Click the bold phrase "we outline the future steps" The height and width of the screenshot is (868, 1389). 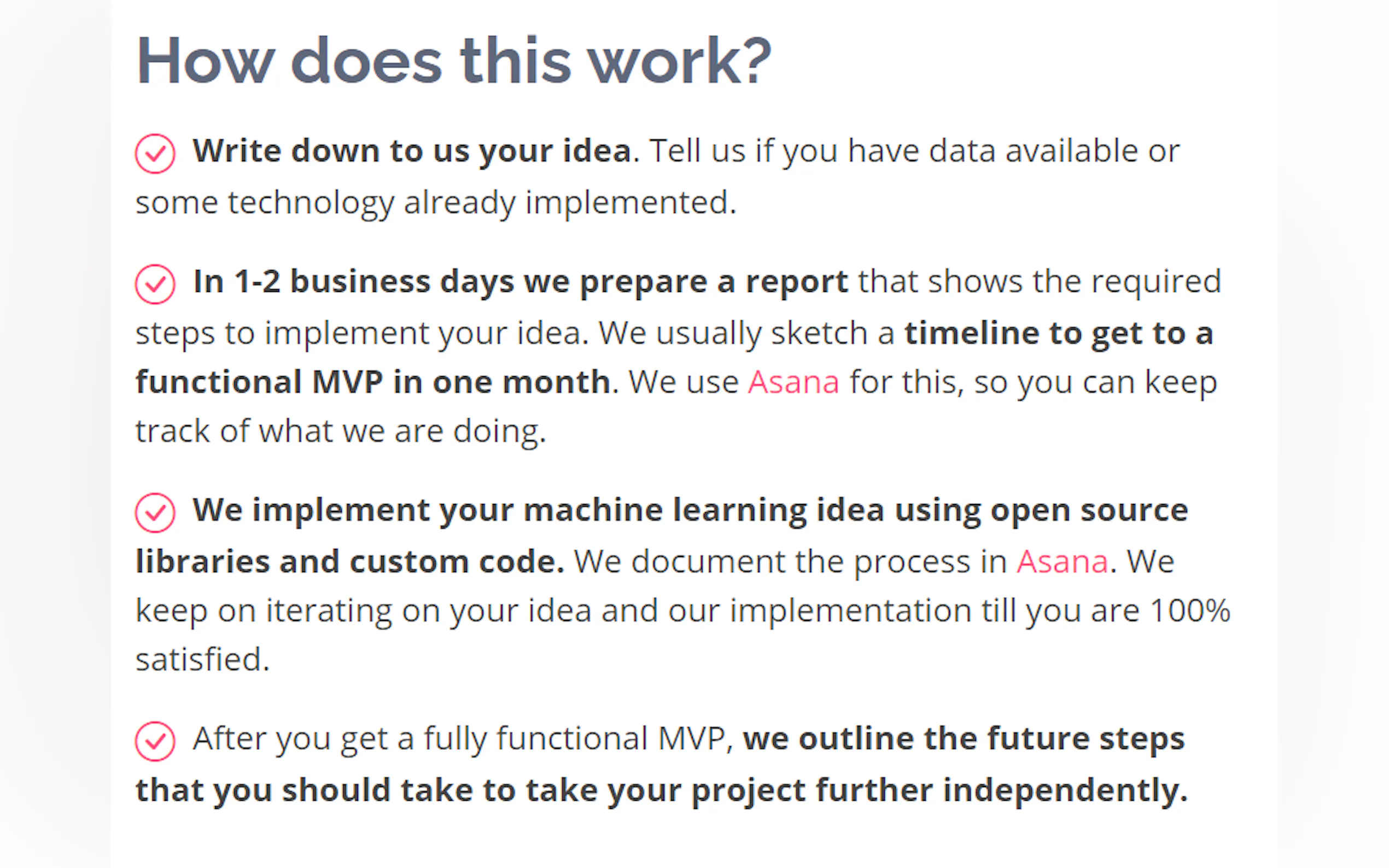(963, 738)
